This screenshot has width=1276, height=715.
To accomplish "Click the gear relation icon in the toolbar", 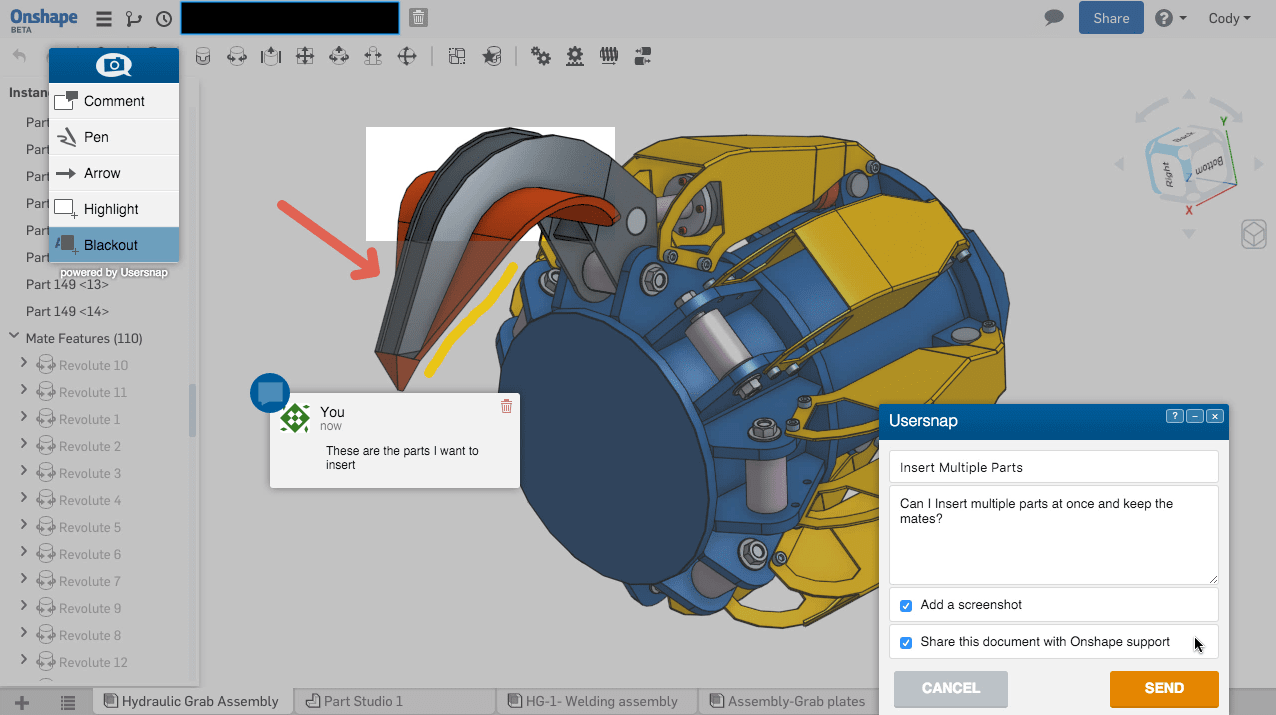I will 541,56.
